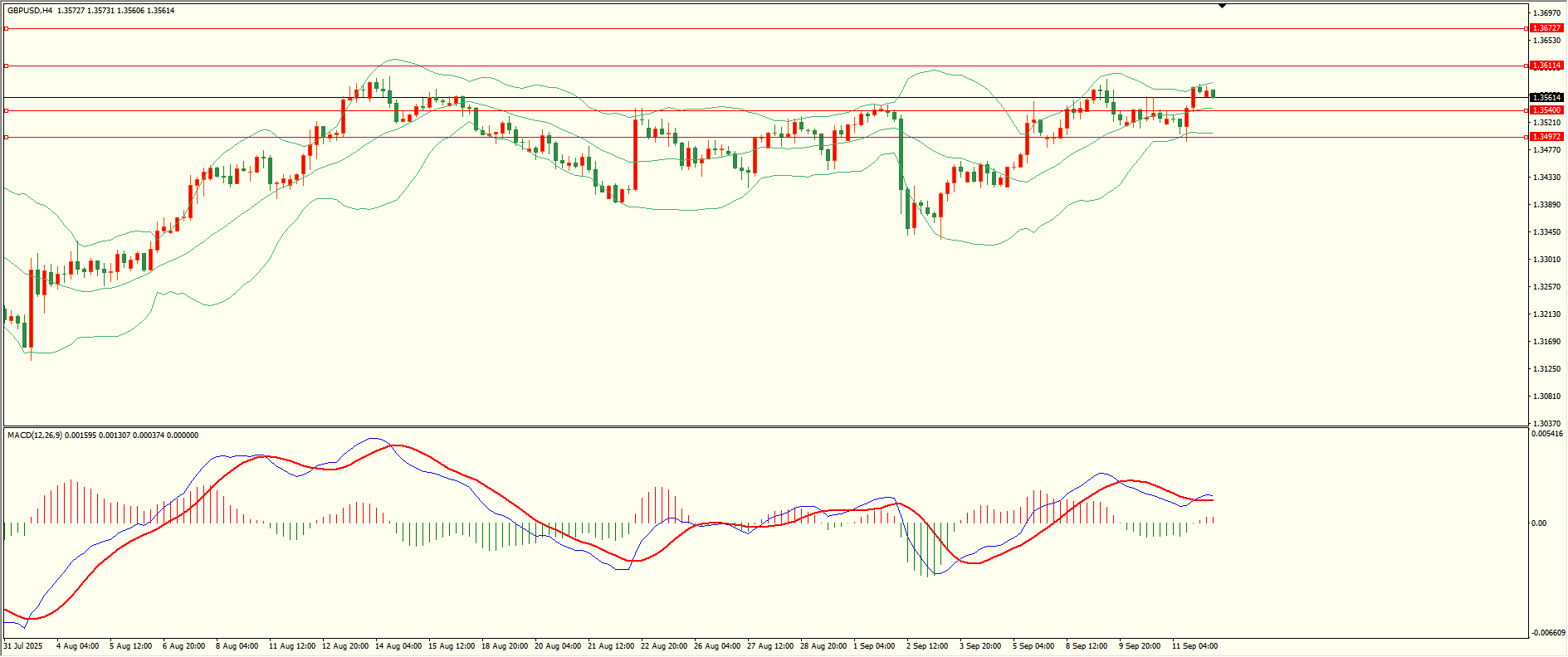Click the MACD(12,26,9) indicator label
1568x657 pixels.
point(34,436)
